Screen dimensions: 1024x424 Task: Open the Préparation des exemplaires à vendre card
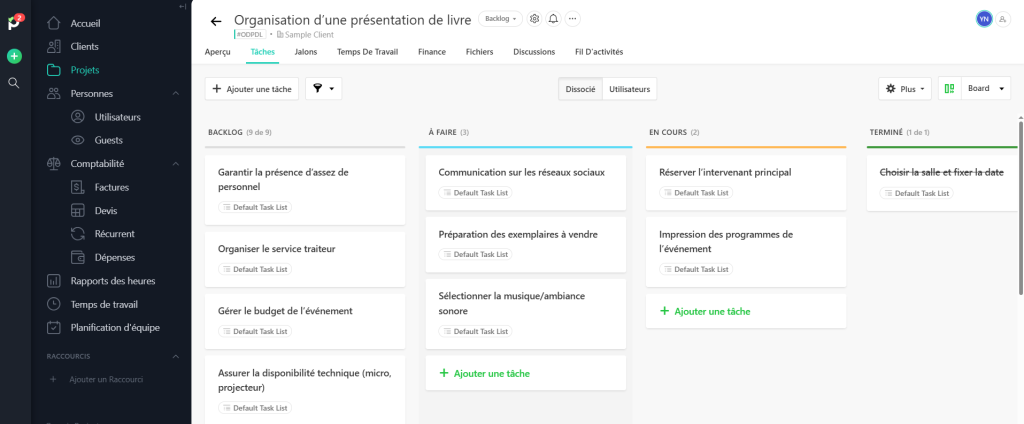click(x=526, y=244)
